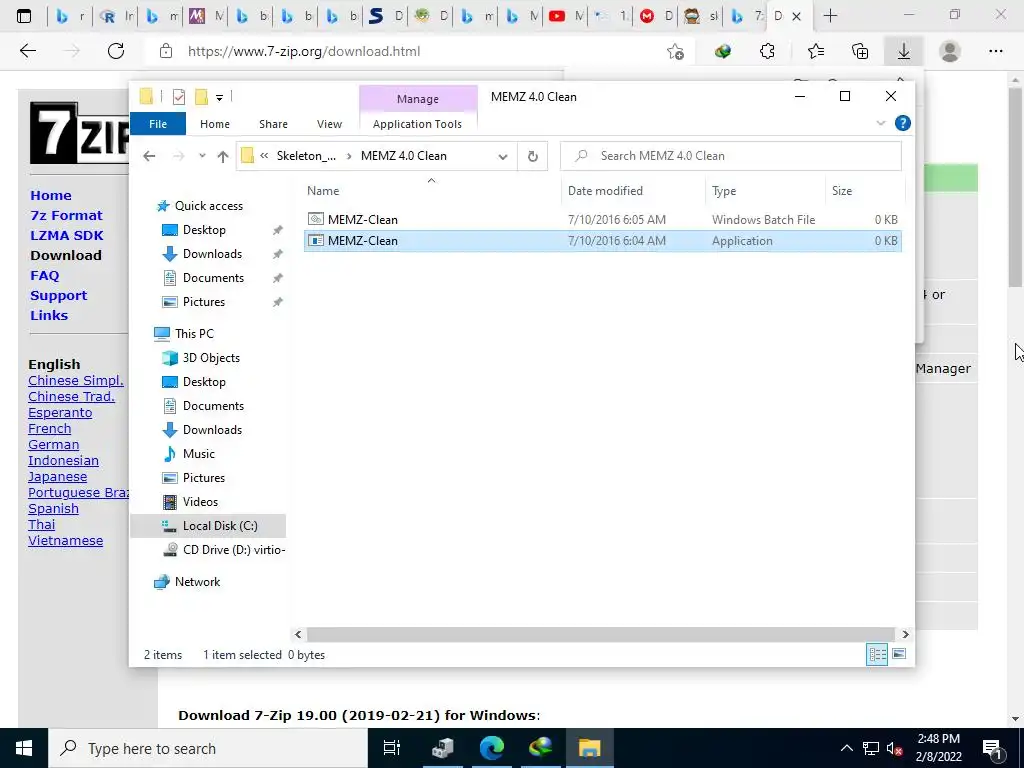Reload the 7-zip page in Edge
The height and width of the screenshot is (768, 1024).
pos(116,51)
